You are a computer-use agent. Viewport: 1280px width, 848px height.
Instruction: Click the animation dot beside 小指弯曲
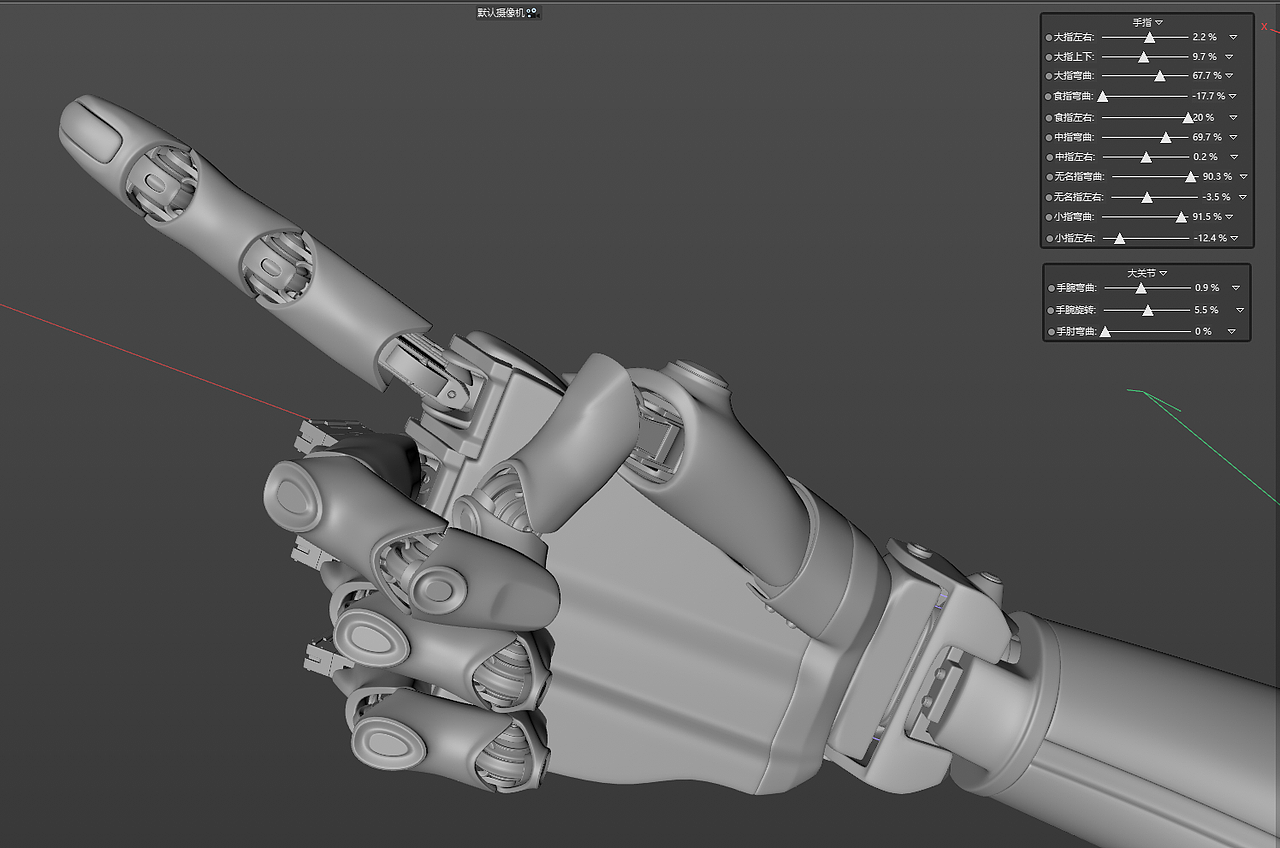tap(1049, 217)
